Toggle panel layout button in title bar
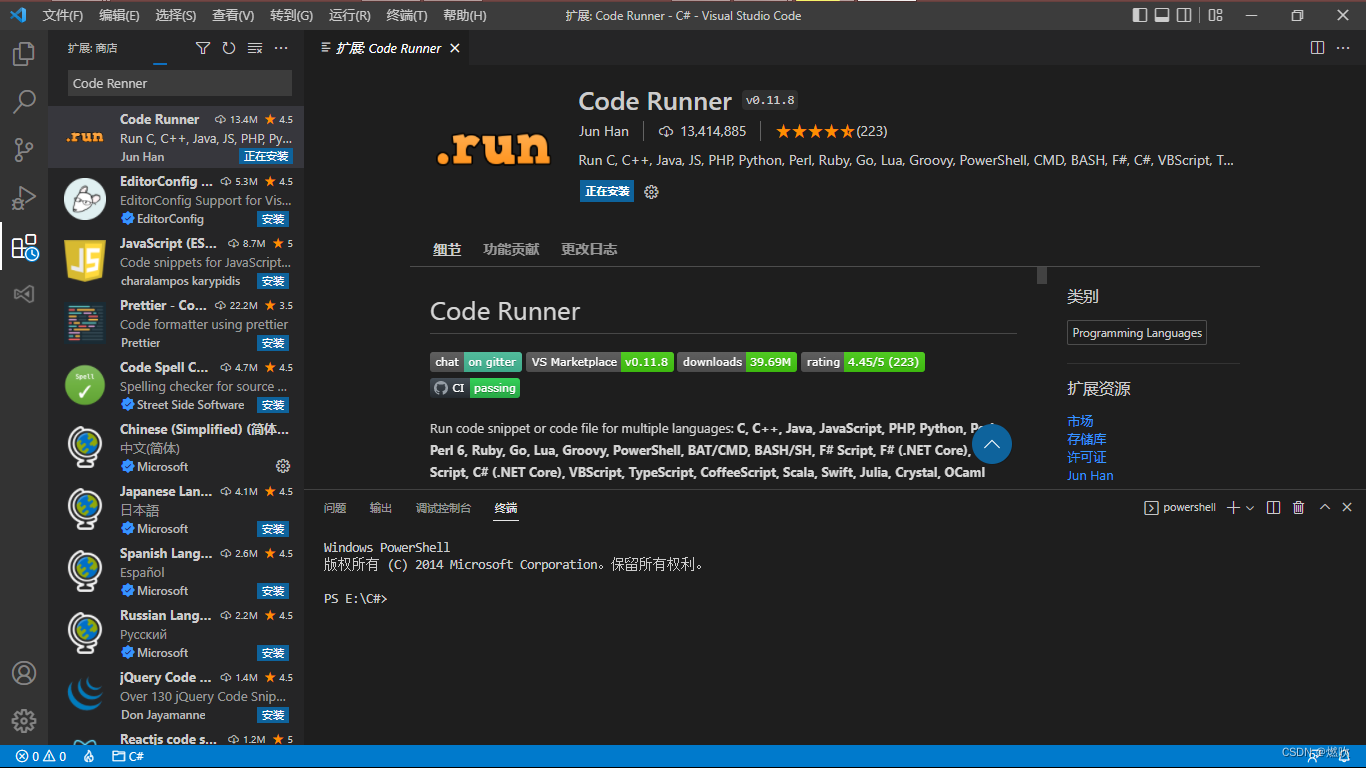Image resolution: width=1366 pixels, height=768 pixels. click(1162, 15)
